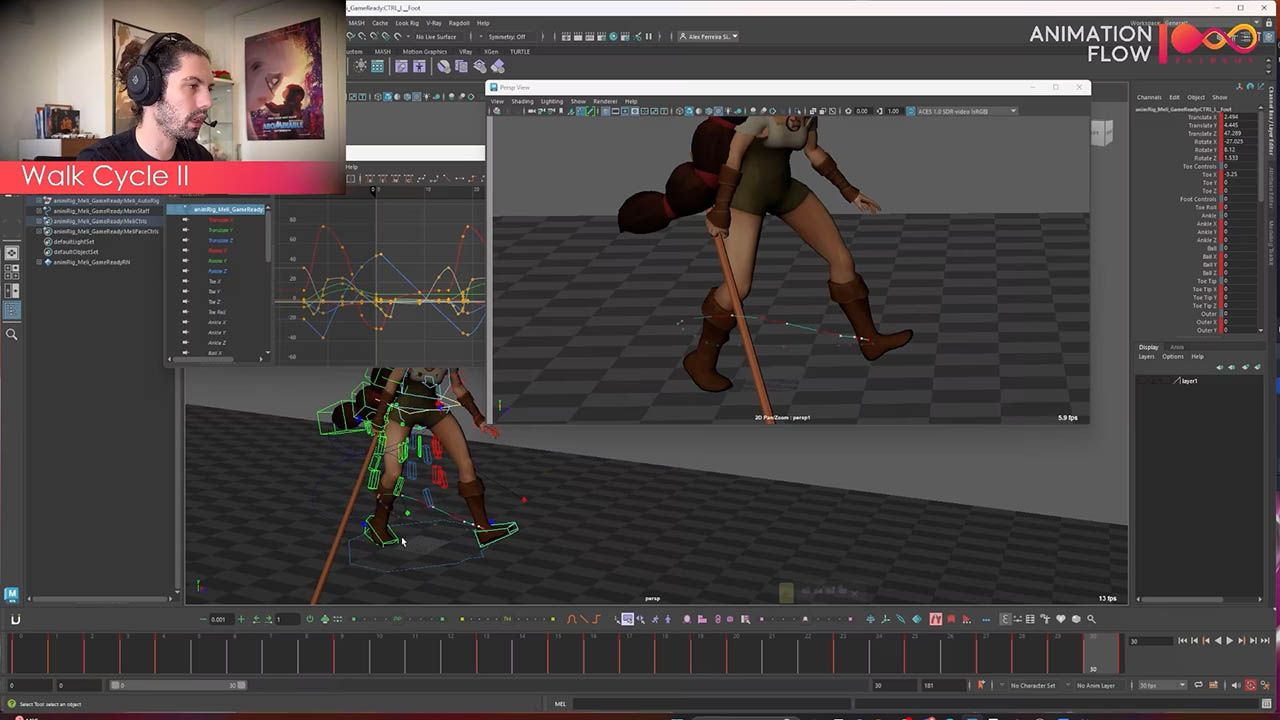Click the magnifier icon in the animation toolbar
Viewport: 1280px width, 720px height.
pos(1091,619)
